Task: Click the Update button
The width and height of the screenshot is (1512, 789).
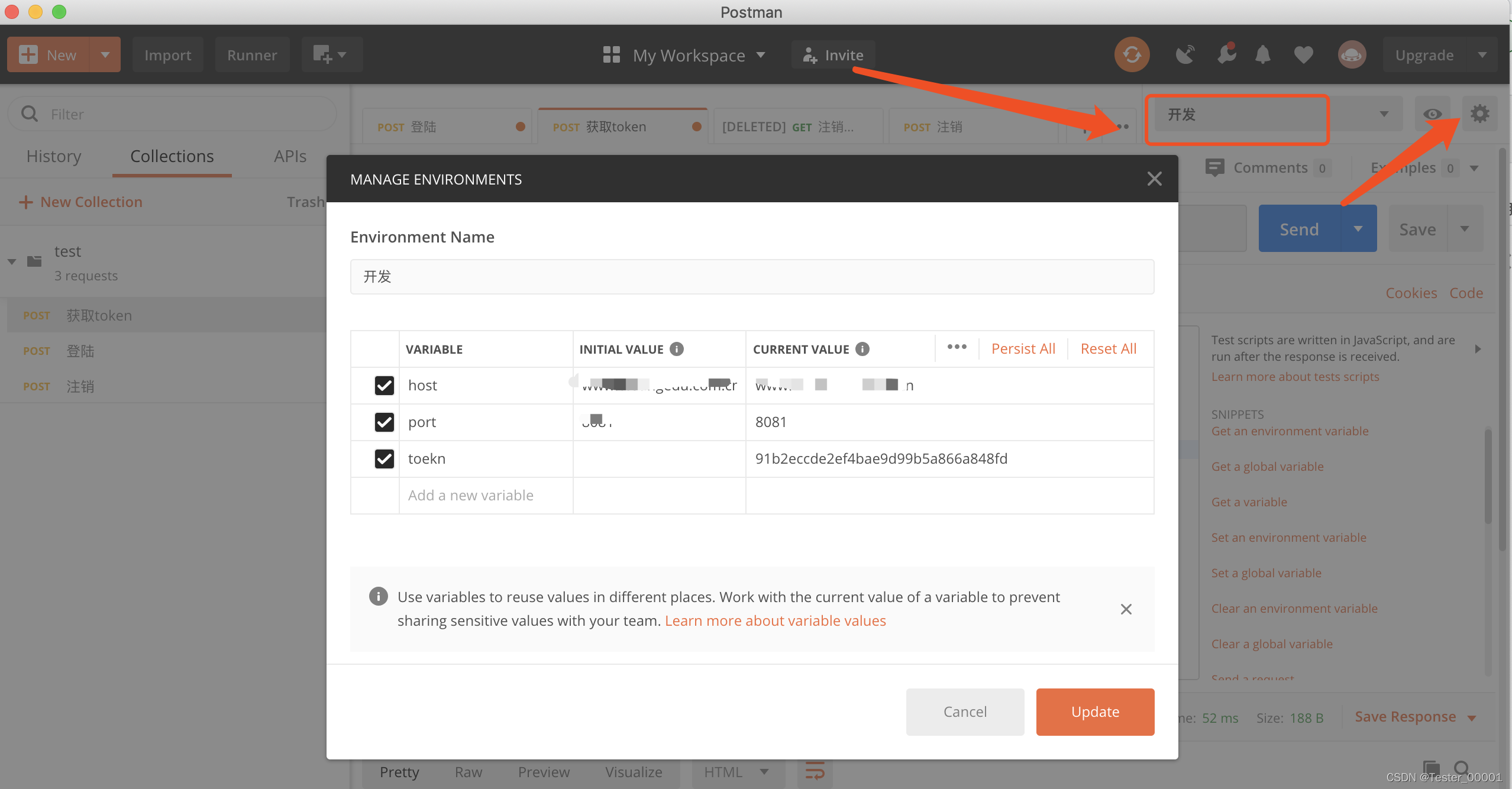Action: [x=1095, y=712]
